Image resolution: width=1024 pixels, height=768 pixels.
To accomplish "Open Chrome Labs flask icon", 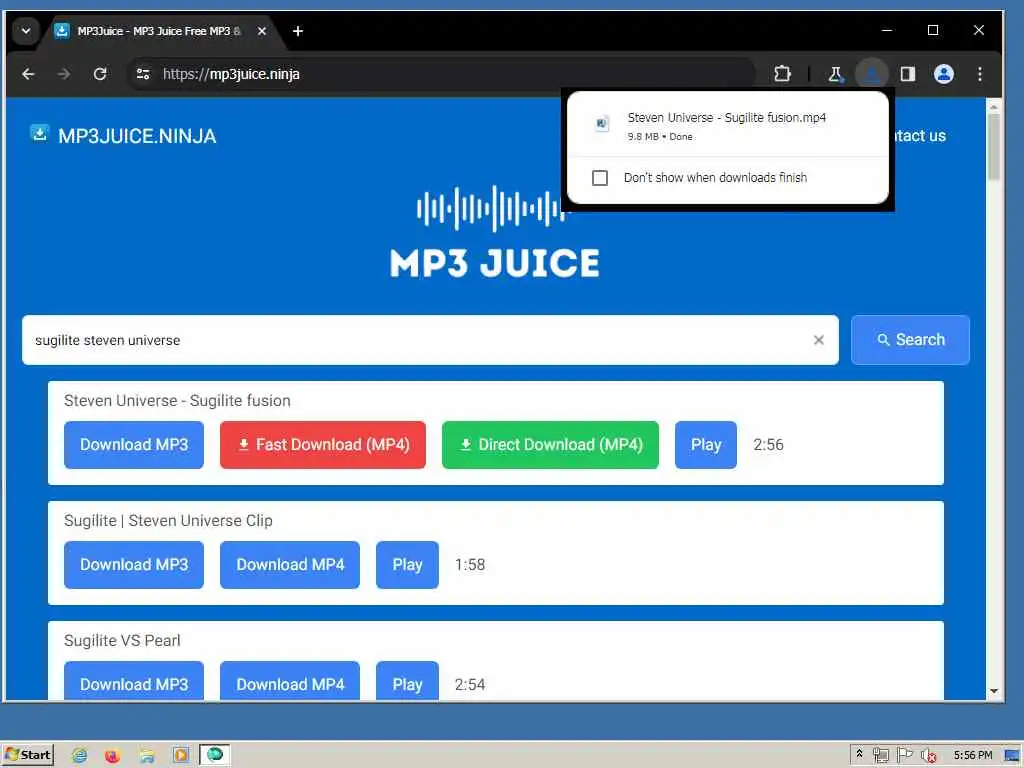I will [x=835, y=74].
